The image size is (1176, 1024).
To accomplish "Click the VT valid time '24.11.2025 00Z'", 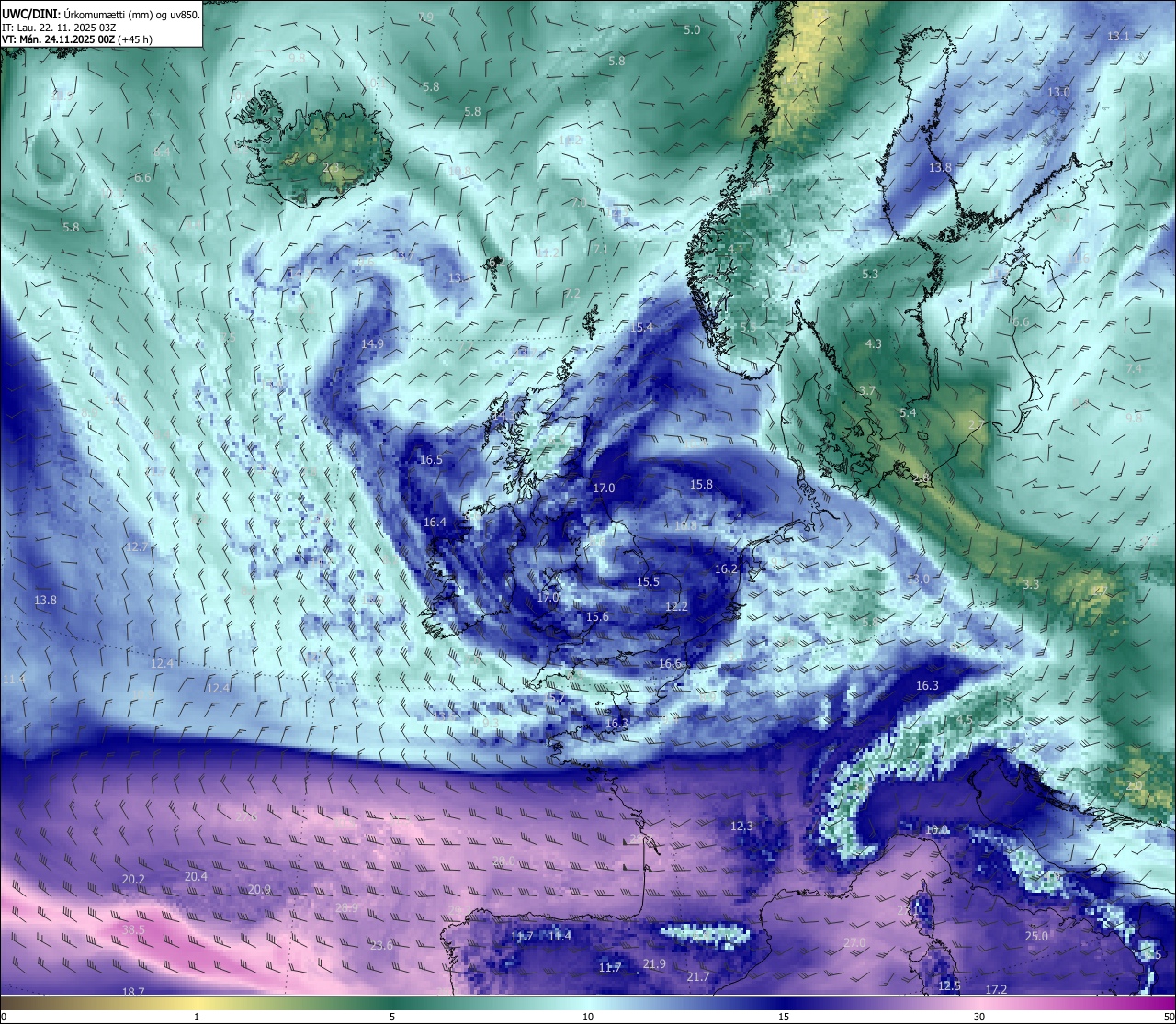I will (x=79, y=39).
